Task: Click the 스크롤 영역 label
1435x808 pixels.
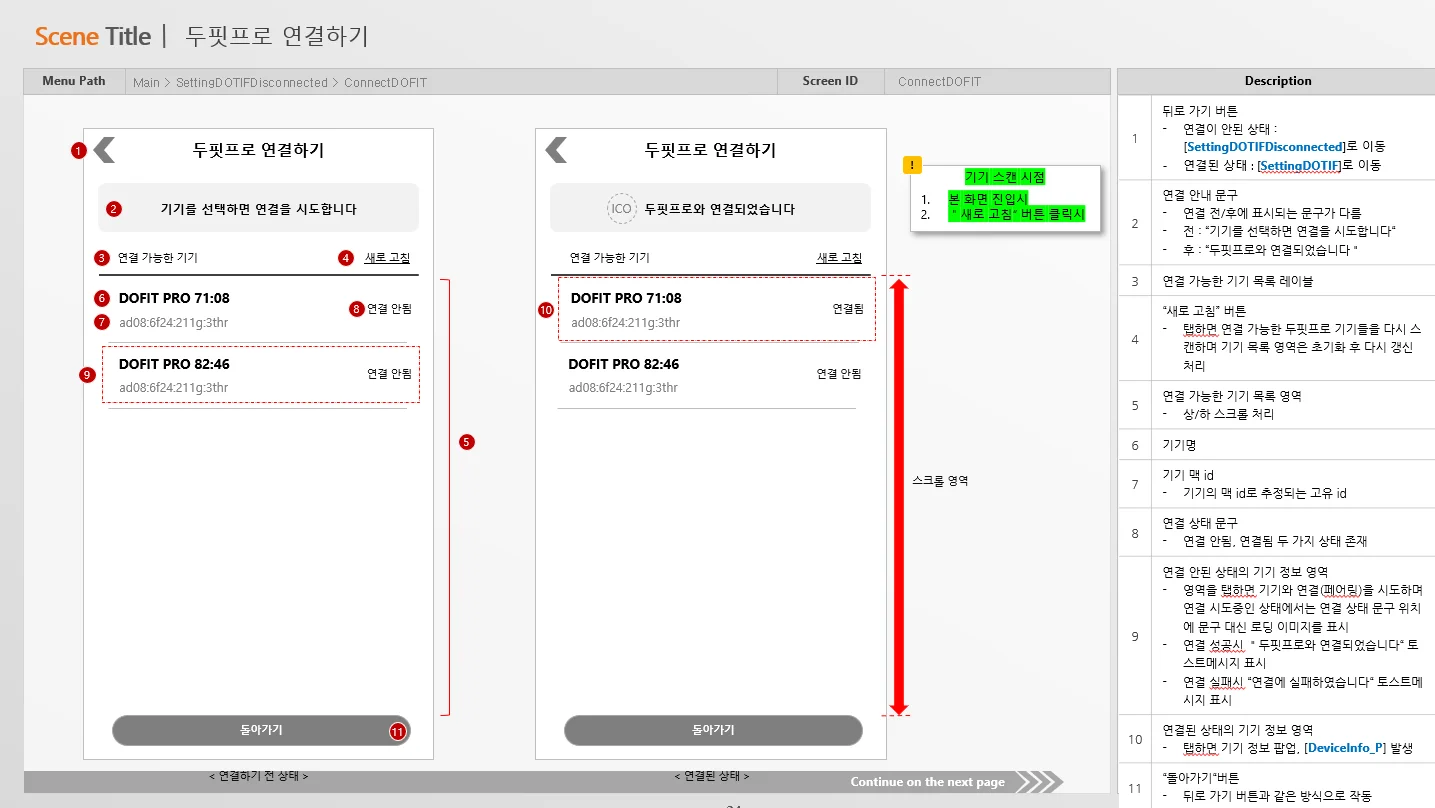Action: point(940,480)
